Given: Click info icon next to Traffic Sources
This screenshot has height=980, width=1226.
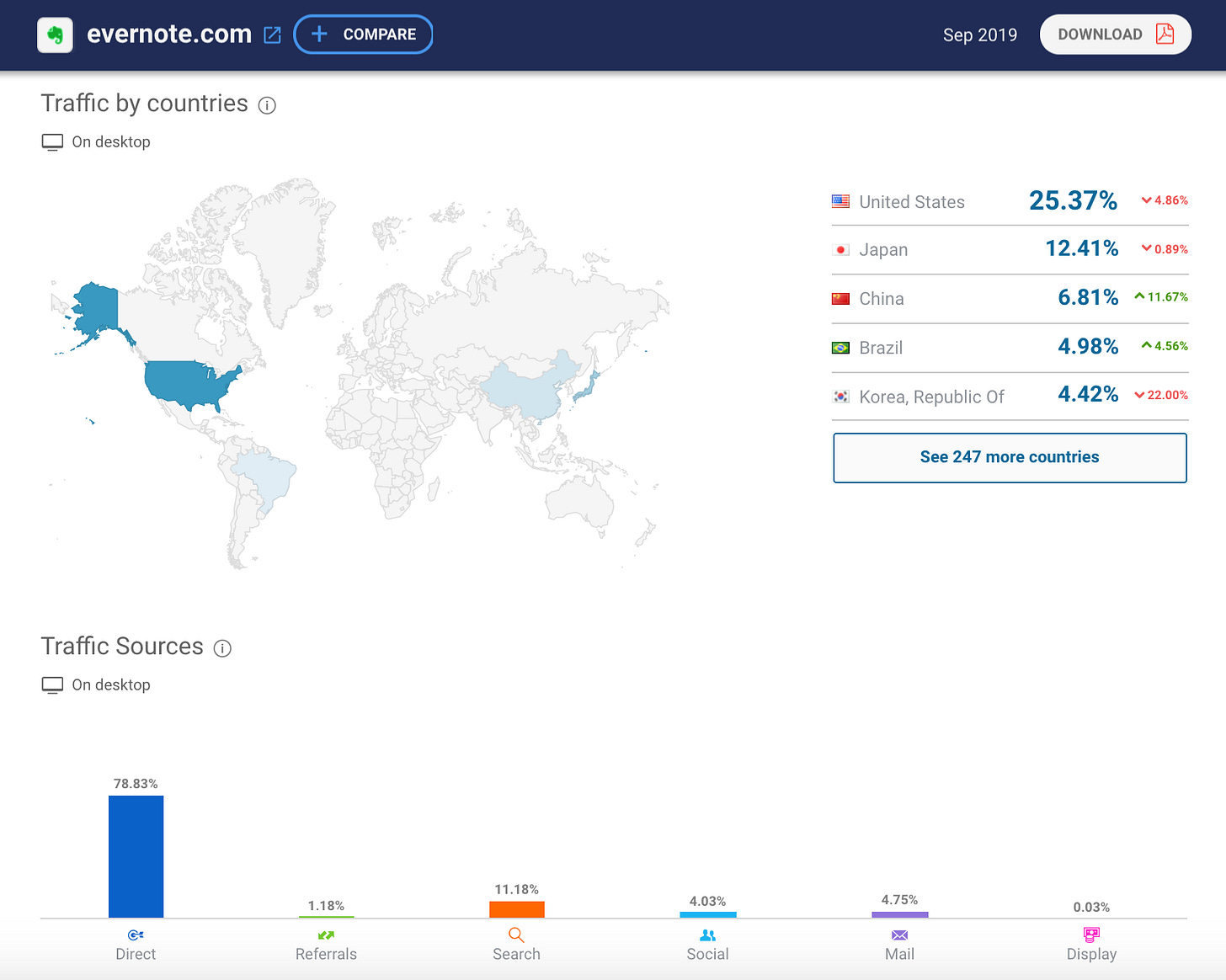Looking at the screenshot, I should point(222,648).
